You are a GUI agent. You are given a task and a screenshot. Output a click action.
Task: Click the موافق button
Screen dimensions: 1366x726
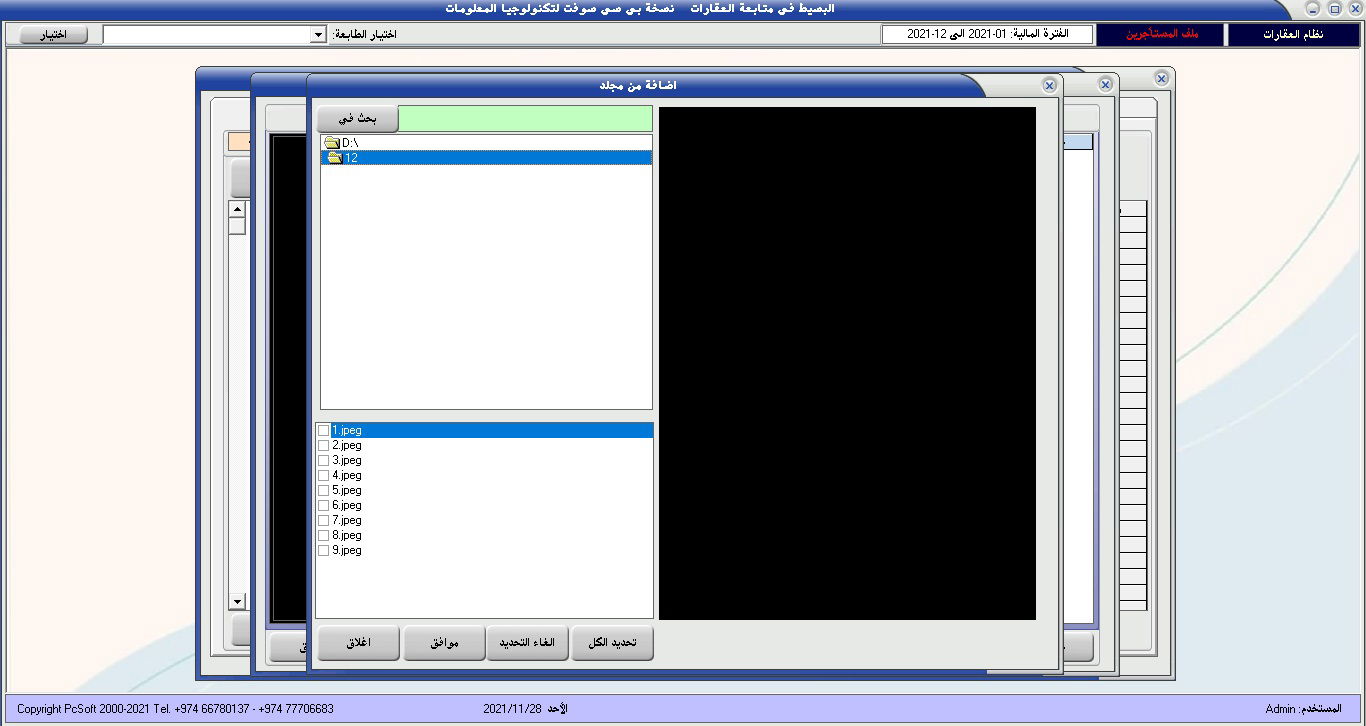(444, 643)
